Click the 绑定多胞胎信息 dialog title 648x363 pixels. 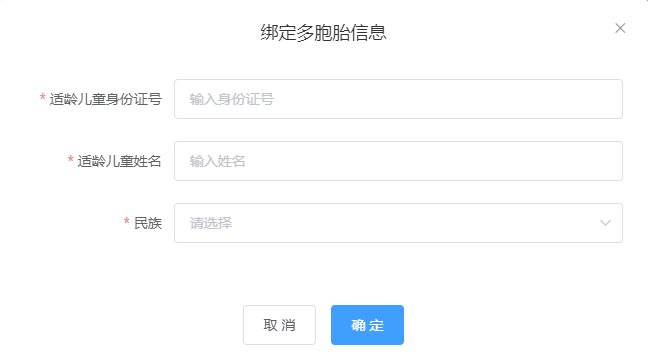[x=324, y=33]
